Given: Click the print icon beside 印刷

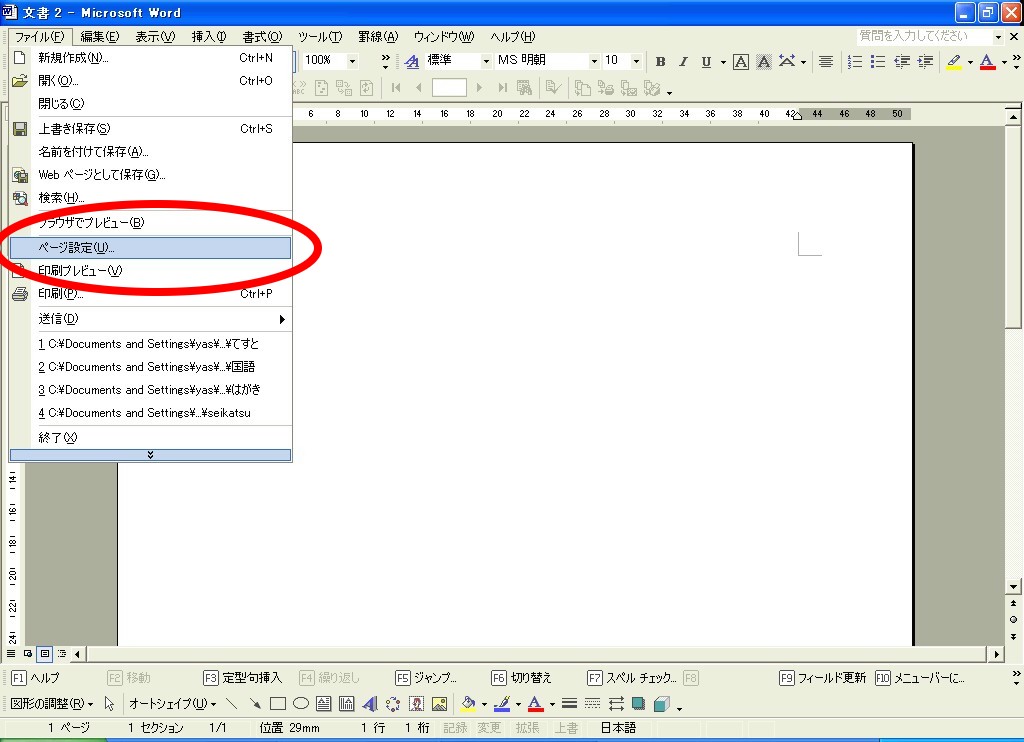Looking at the screenshot, I should point(20,294).
